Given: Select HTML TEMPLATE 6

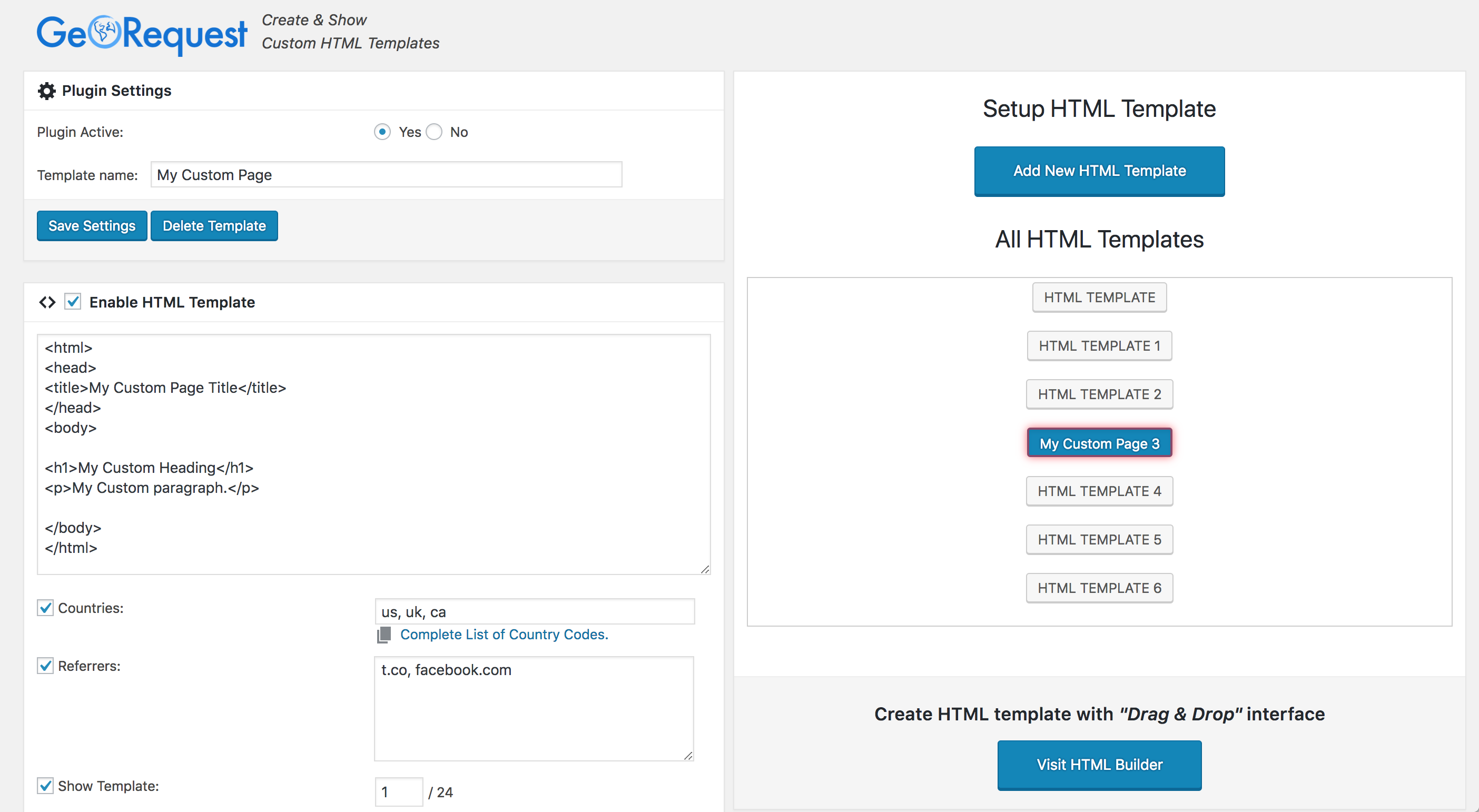Looking at the screenshot, I should [1099, 588].
